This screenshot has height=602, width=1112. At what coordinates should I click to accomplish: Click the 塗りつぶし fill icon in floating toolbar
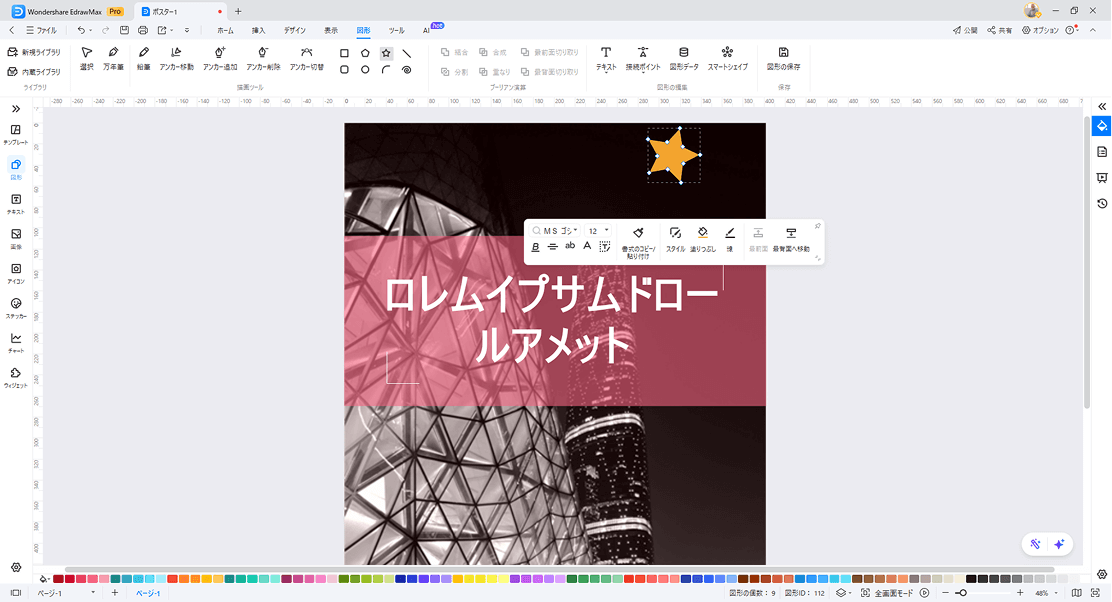[x=703, y=238]
